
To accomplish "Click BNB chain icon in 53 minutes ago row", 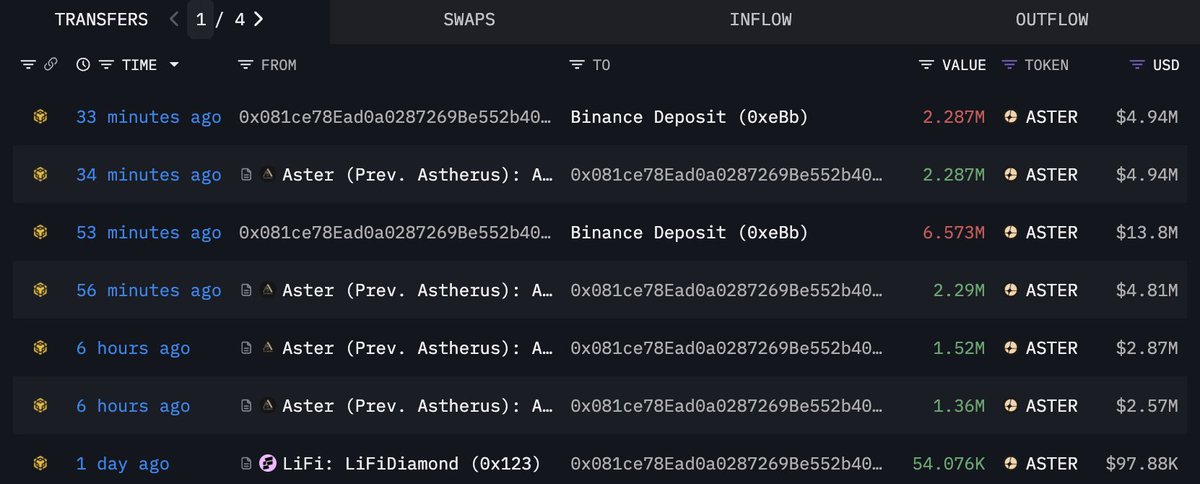I will pos(40,232).
